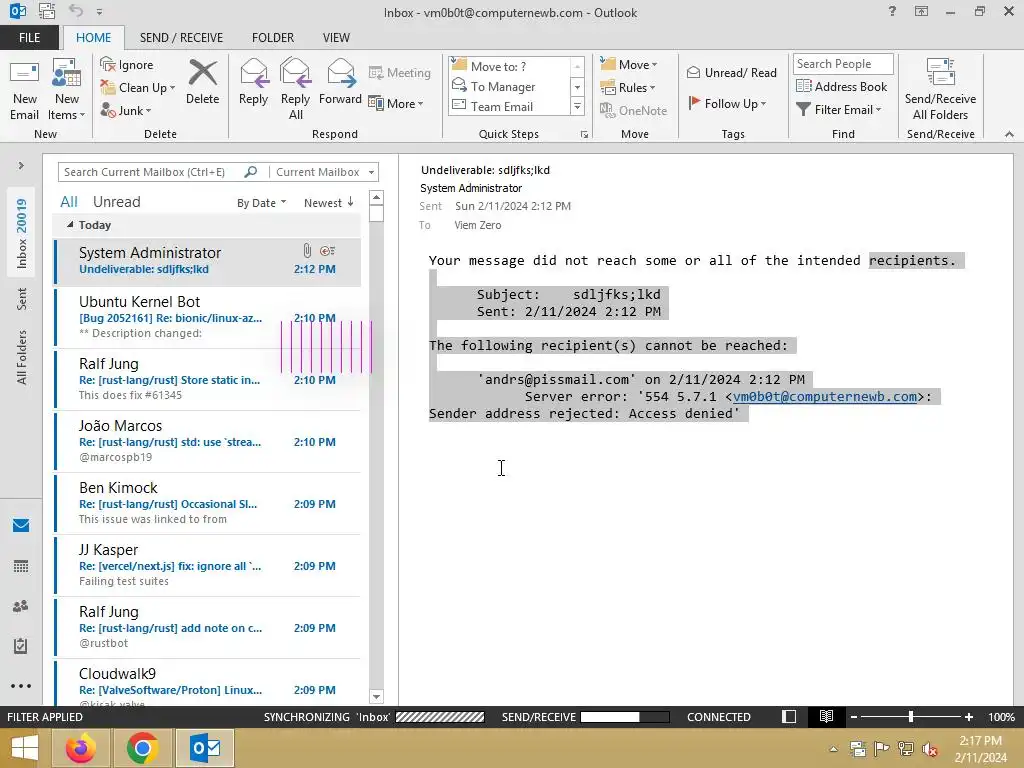Open the JJ Kasper email
The width and height of the screenshot is (1024, 768).
(x=208, y=566)
